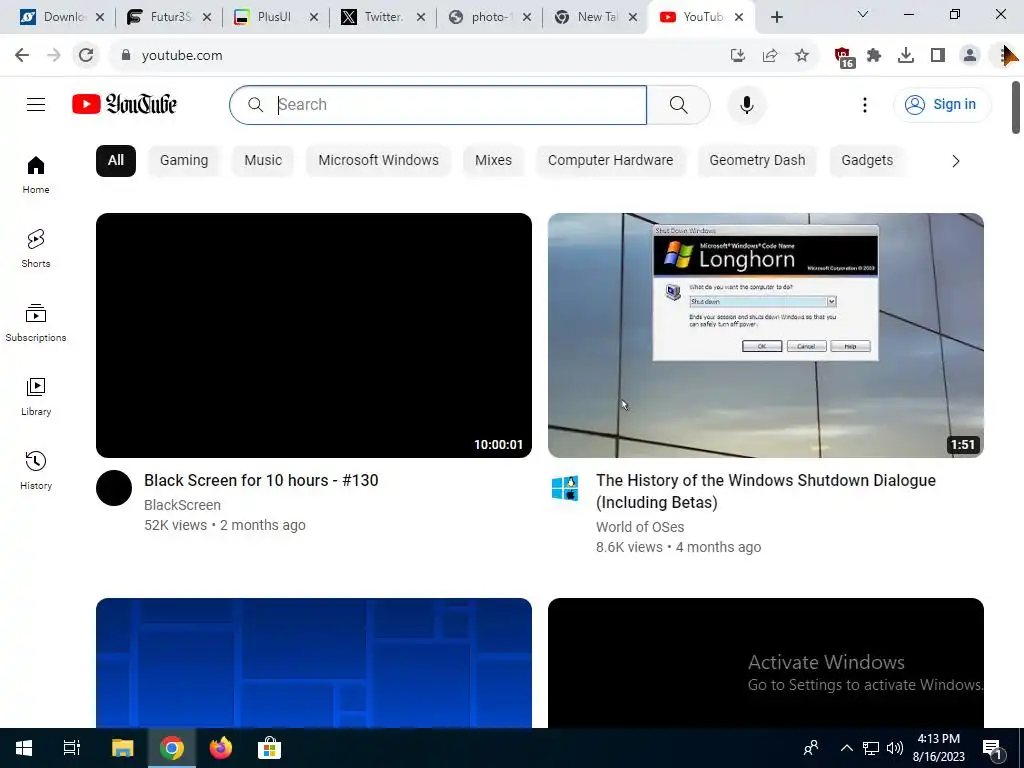Viewport: 1024px width, 768px height.
Task: Open Task View on taskbar
Action: click(x=72, y=748)
